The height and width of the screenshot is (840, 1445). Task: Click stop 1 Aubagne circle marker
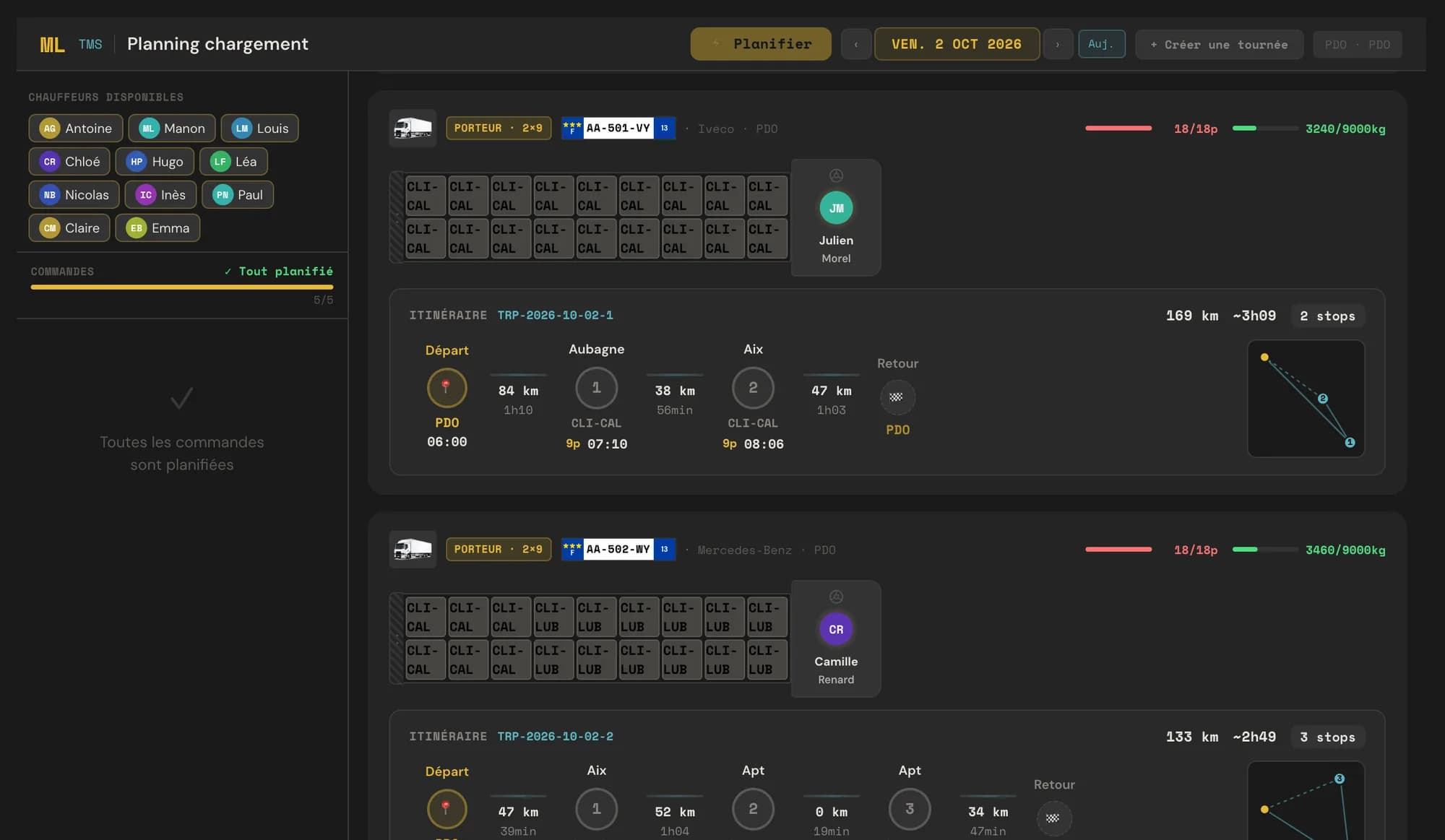[x=596, y=388]
